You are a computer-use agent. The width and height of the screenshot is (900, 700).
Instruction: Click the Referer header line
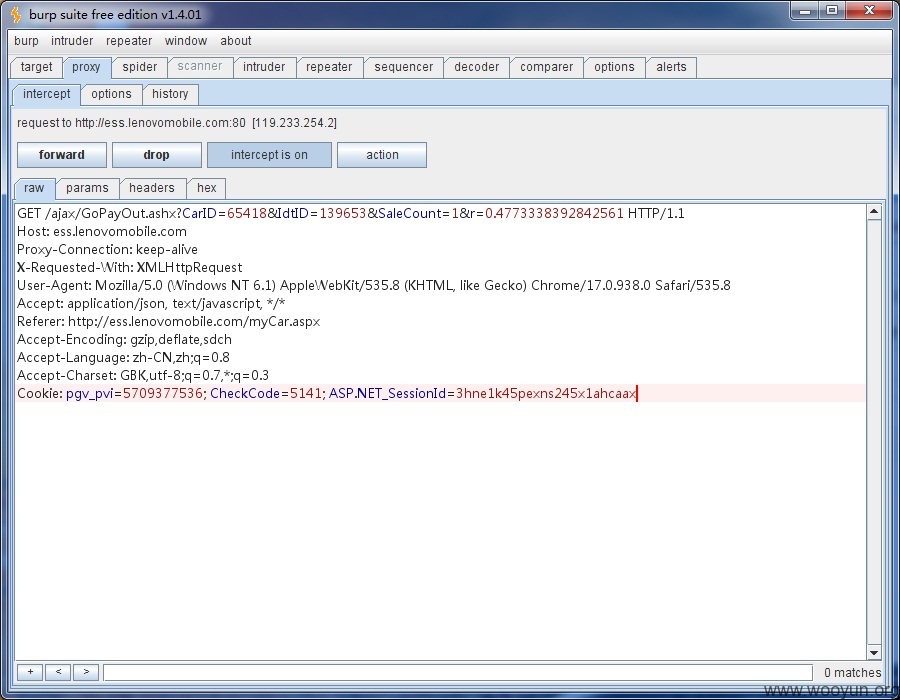pyautogui.click(x=169, y=321)
